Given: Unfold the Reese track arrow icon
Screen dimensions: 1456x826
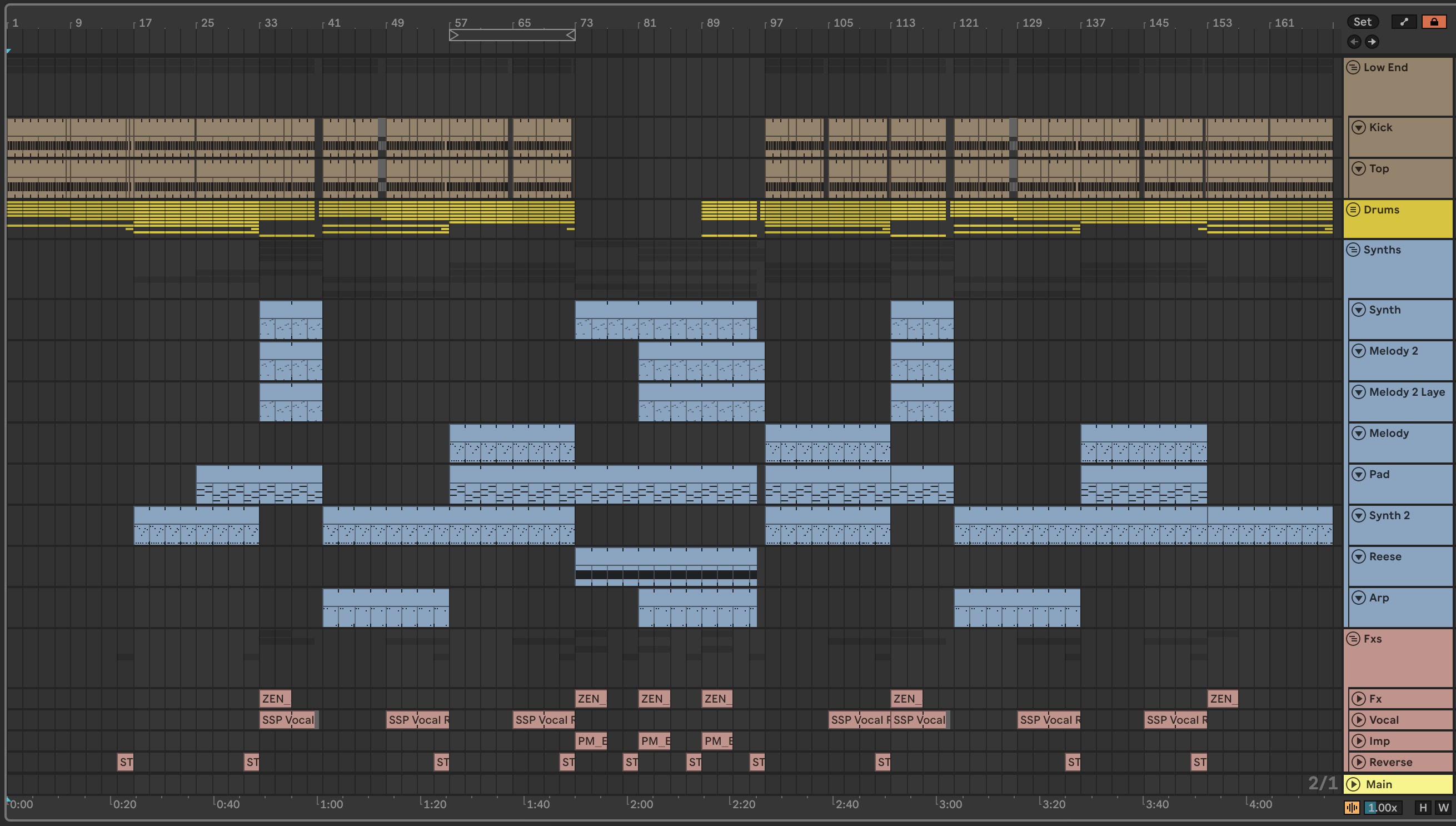Looking at the screenshot, I should coord(1358,556).
